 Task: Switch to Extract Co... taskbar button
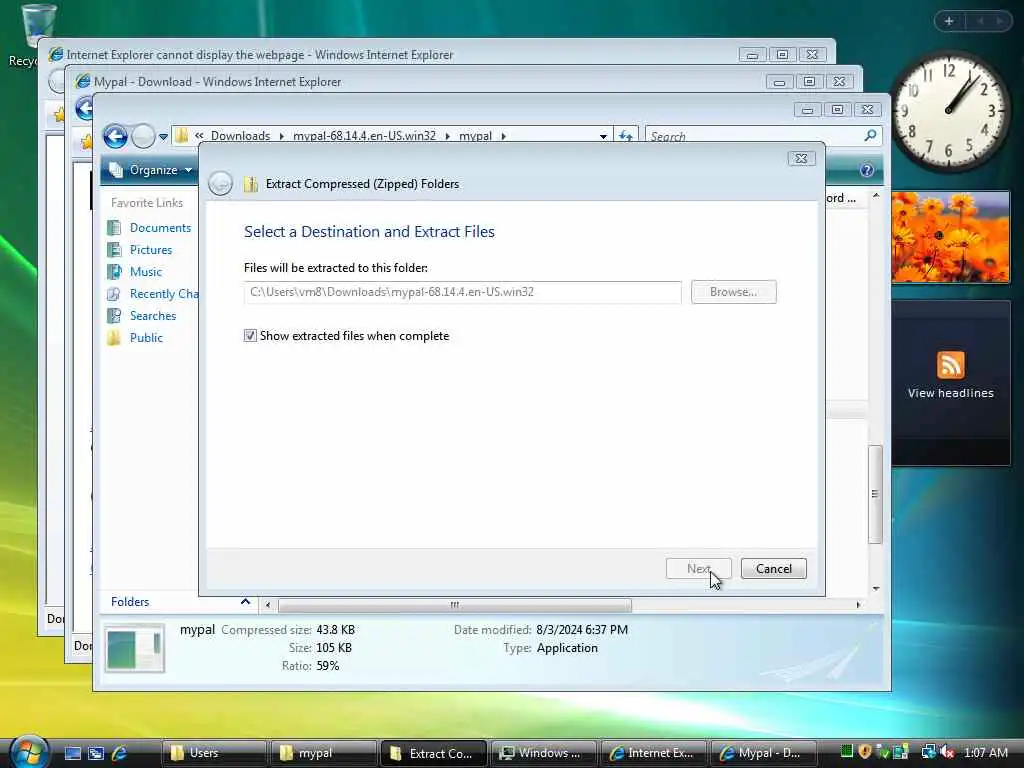434,753
